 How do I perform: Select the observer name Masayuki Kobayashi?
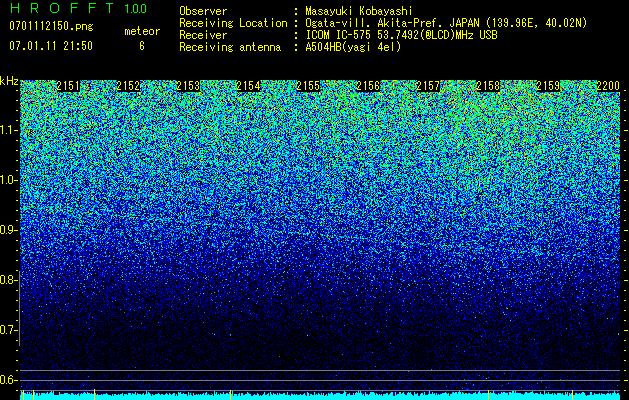tap(359, 11)
